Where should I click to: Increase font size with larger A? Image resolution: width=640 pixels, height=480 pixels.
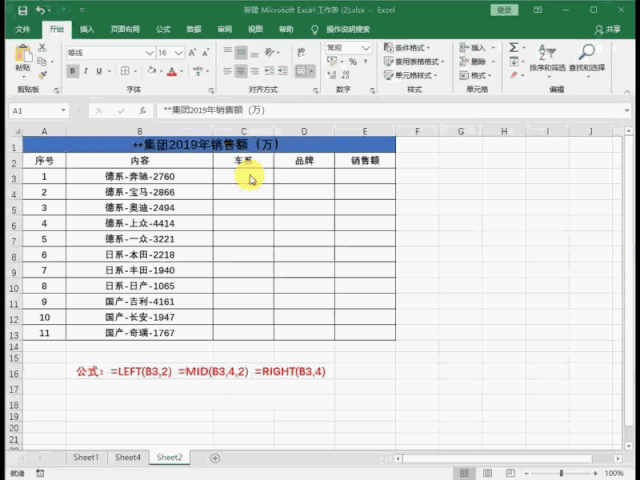click(x=192, y=53)
